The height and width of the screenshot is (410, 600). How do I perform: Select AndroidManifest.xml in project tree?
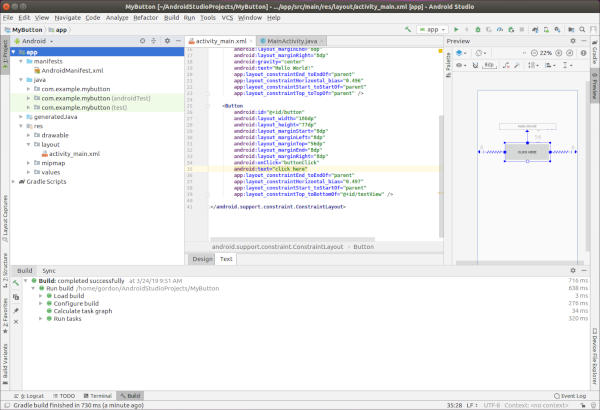point(70,71)
